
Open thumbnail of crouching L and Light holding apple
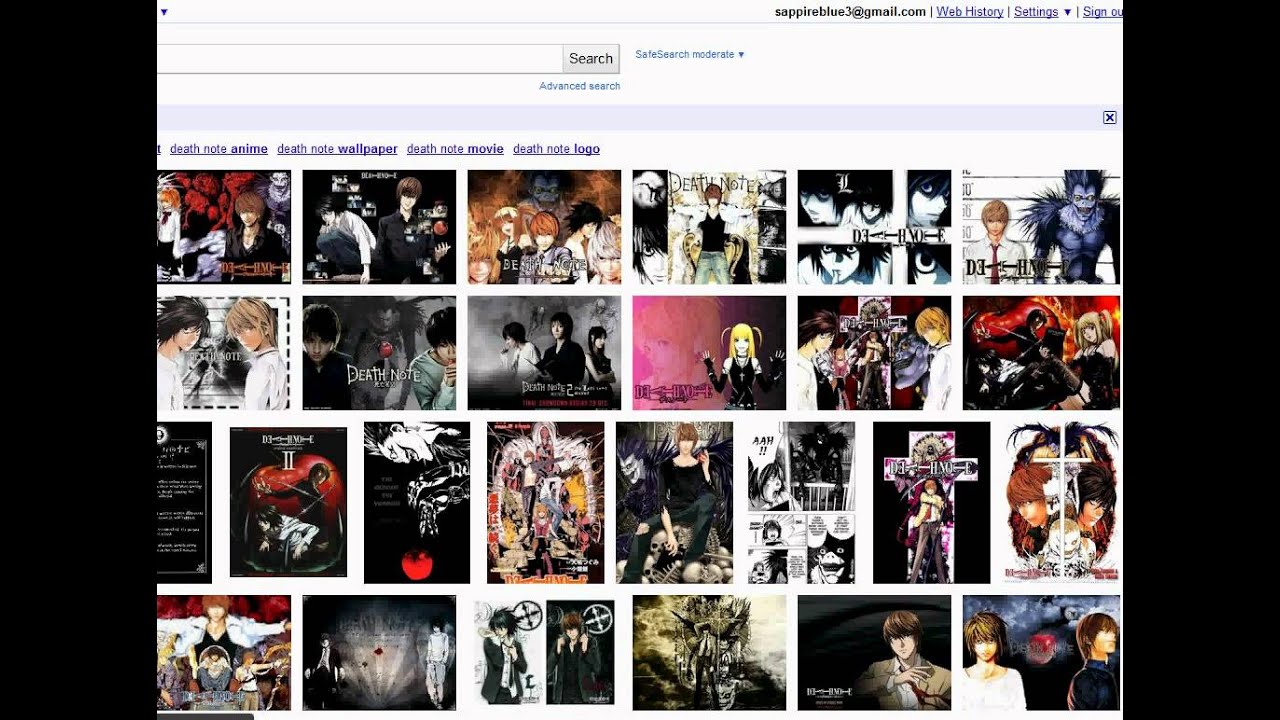[379, 227]
